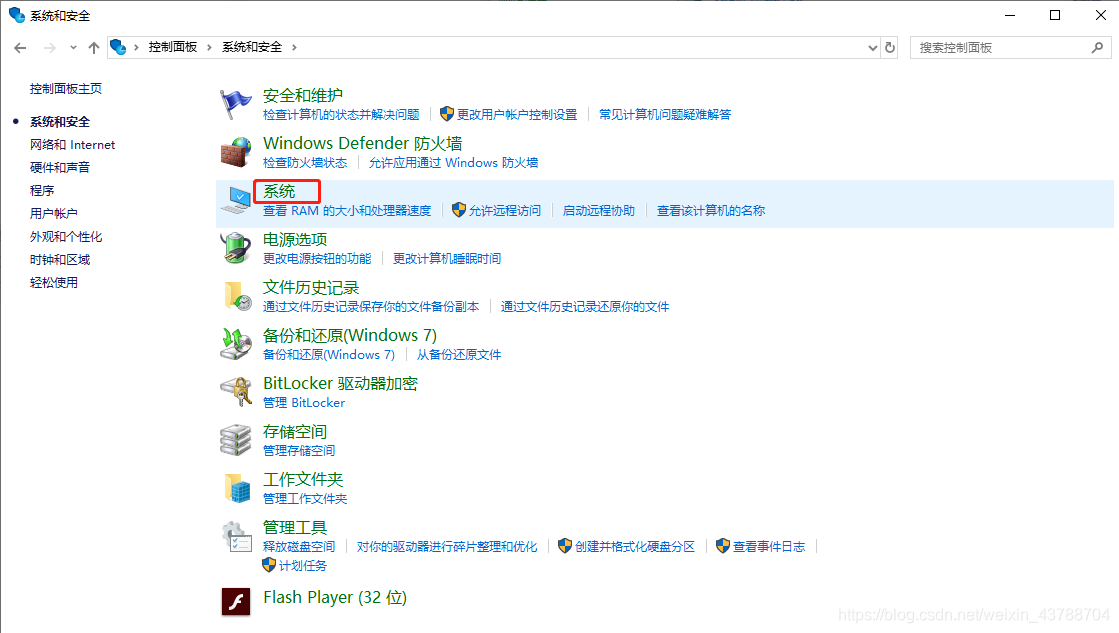Open 外观和个性化 category
The height and width of the screenshot is (633, 1119).
click(x=66, y=237)
